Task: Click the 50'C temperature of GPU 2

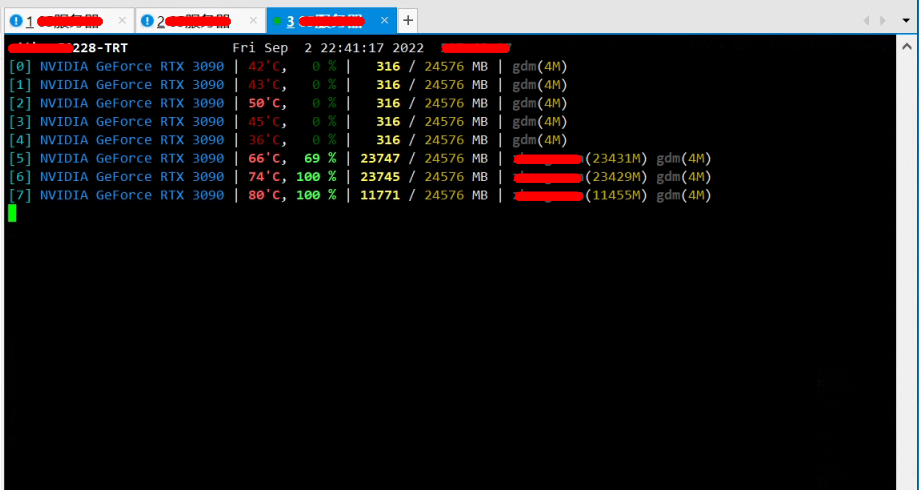Action: tap(264, 103)
